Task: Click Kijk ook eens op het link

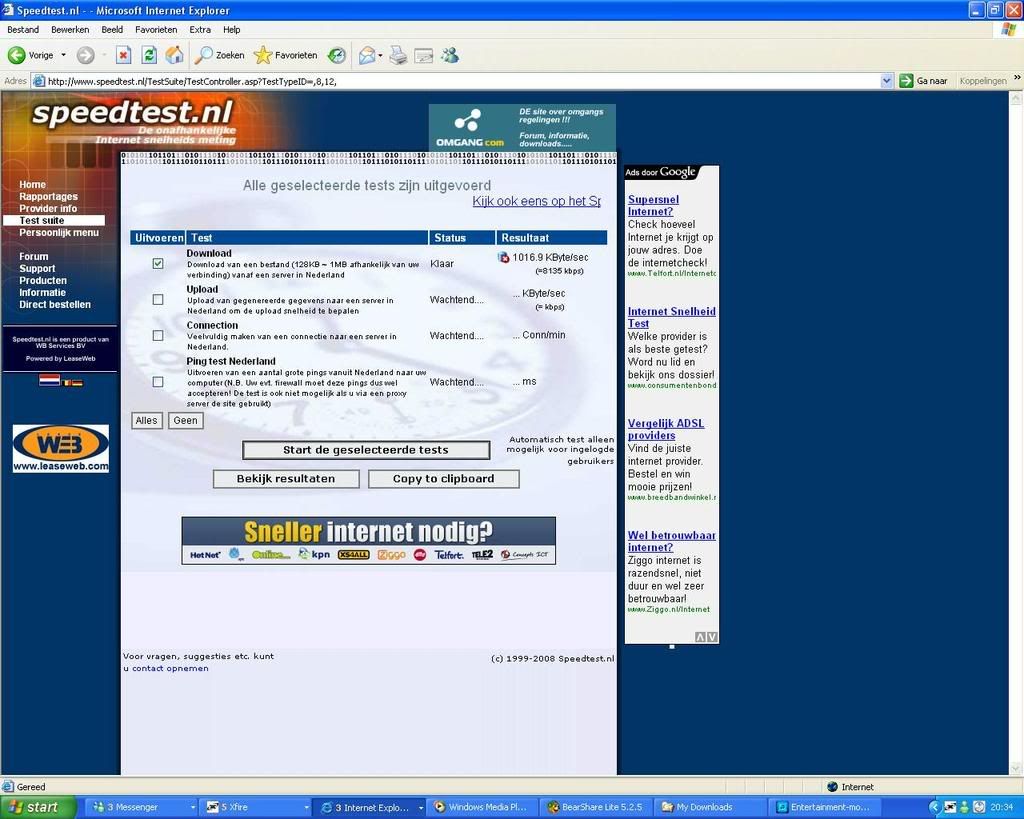Action: pyautogui.click(x=536, y=201)
